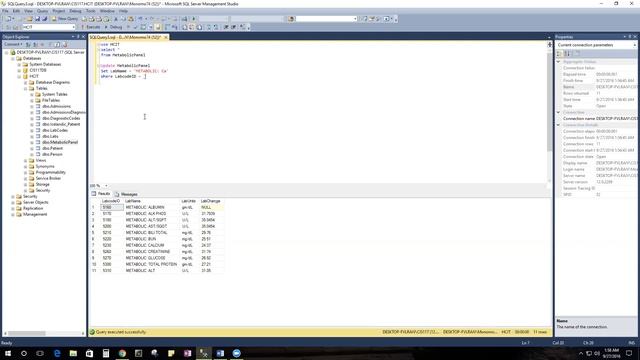Click the NULL cell in LabChange column
This screenshot has height=360, width=640.
(211, 207)
